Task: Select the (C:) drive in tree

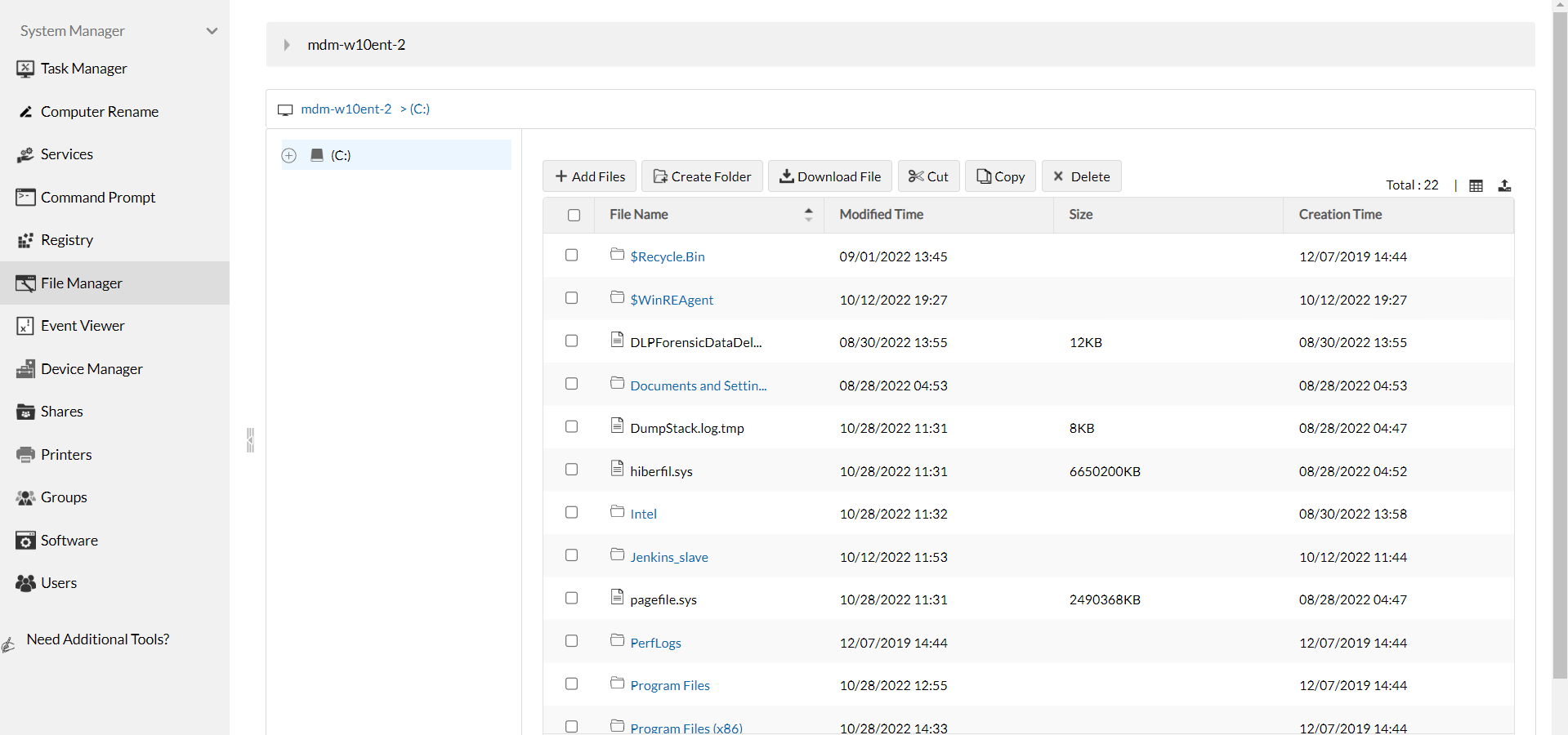Action: point(341,155)
